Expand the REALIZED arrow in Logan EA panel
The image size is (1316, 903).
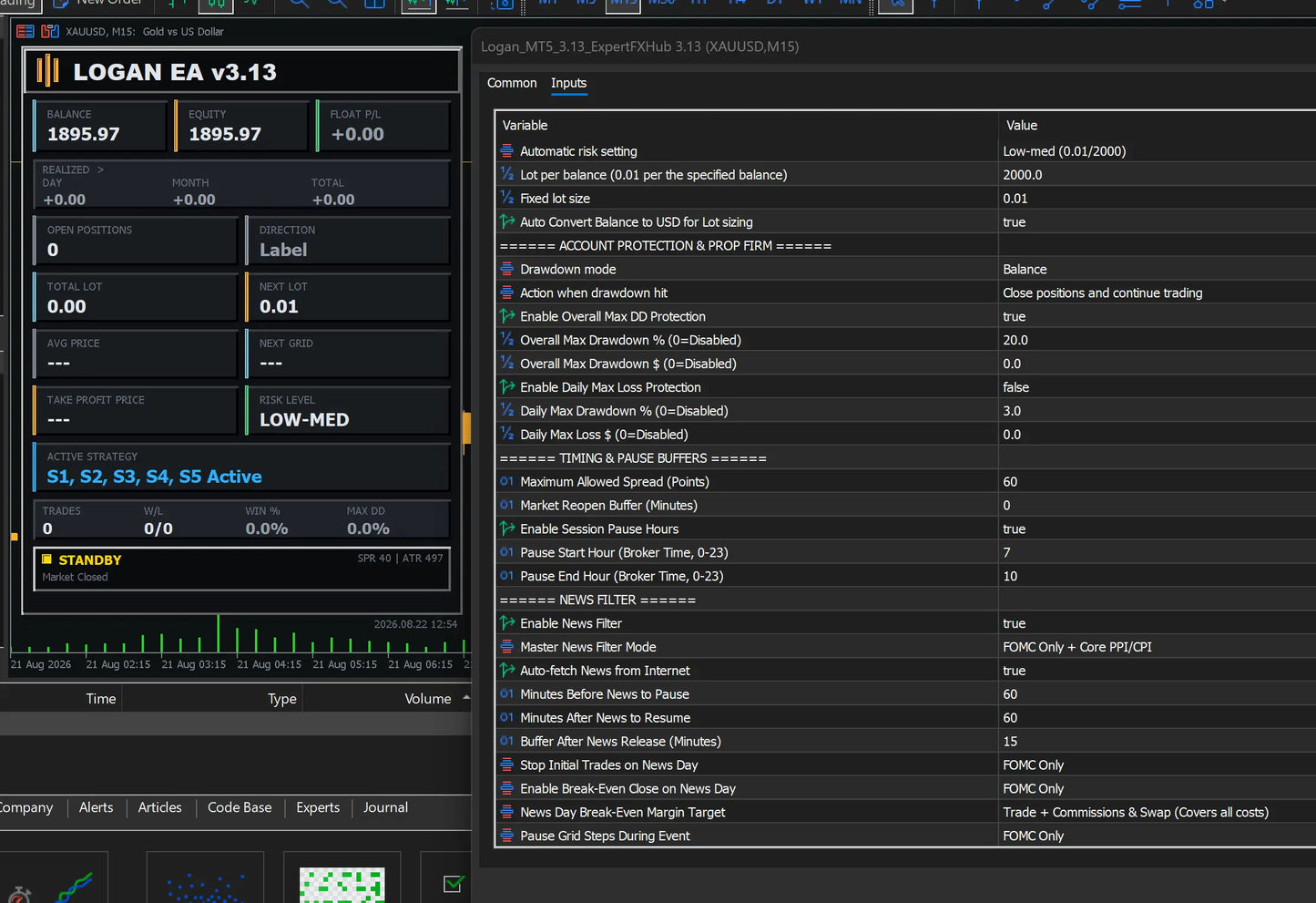tap(100, 169)
